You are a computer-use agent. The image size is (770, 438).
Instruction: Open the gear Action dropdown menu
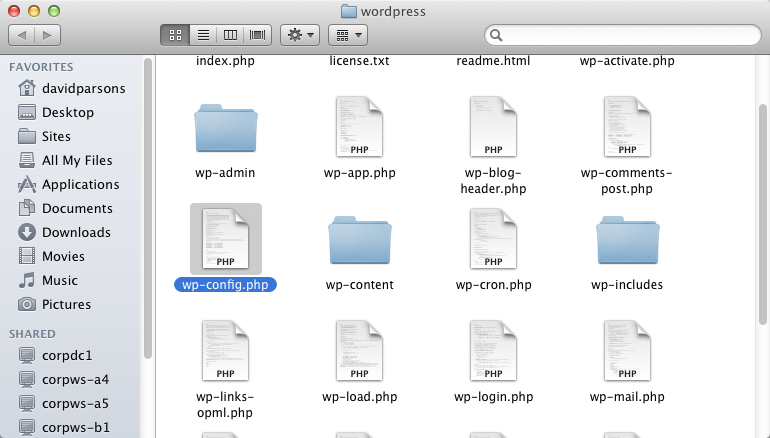300,35
